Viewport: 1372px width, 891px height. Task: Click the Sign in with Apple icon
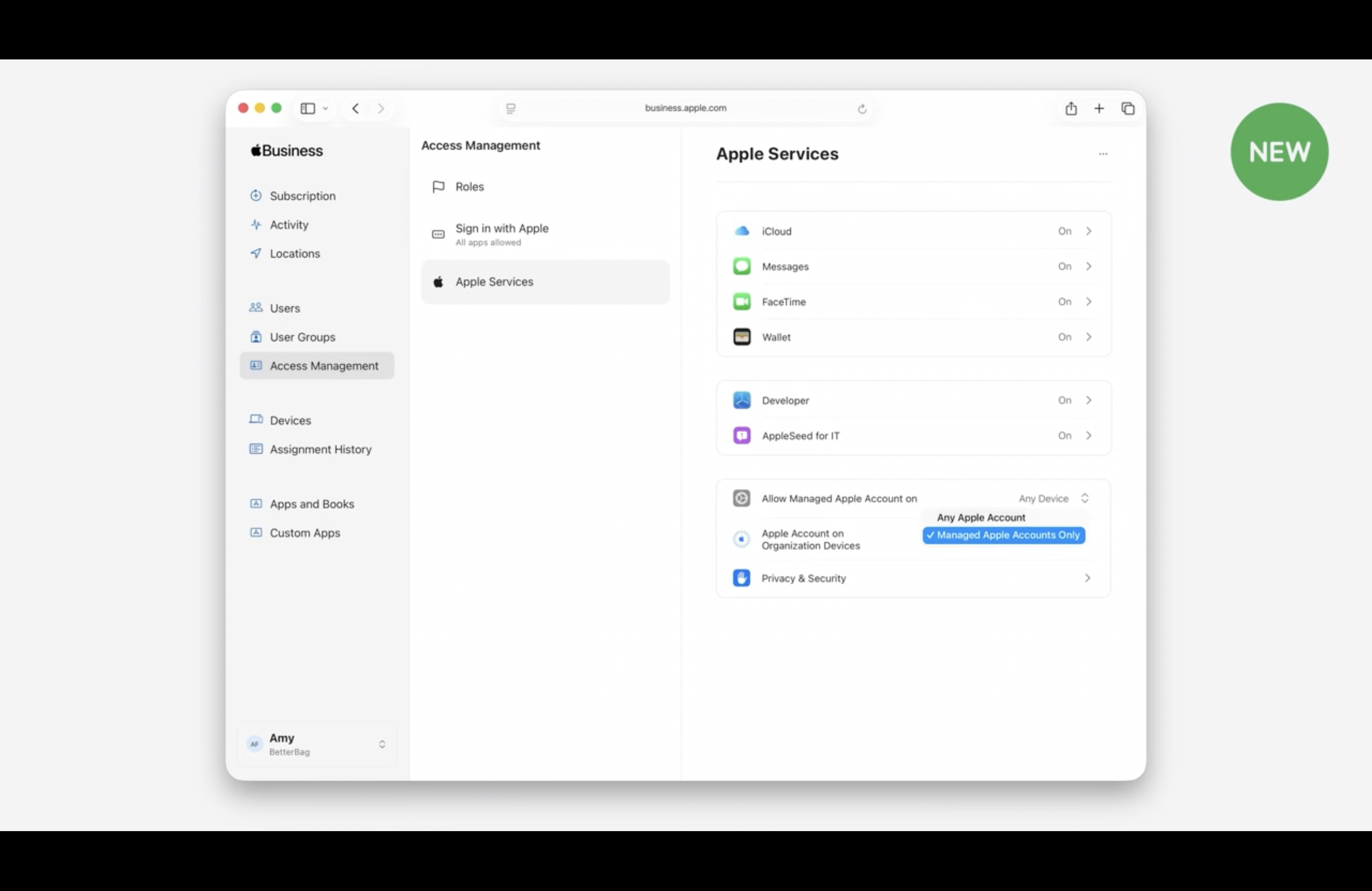[x=438, y=235]
